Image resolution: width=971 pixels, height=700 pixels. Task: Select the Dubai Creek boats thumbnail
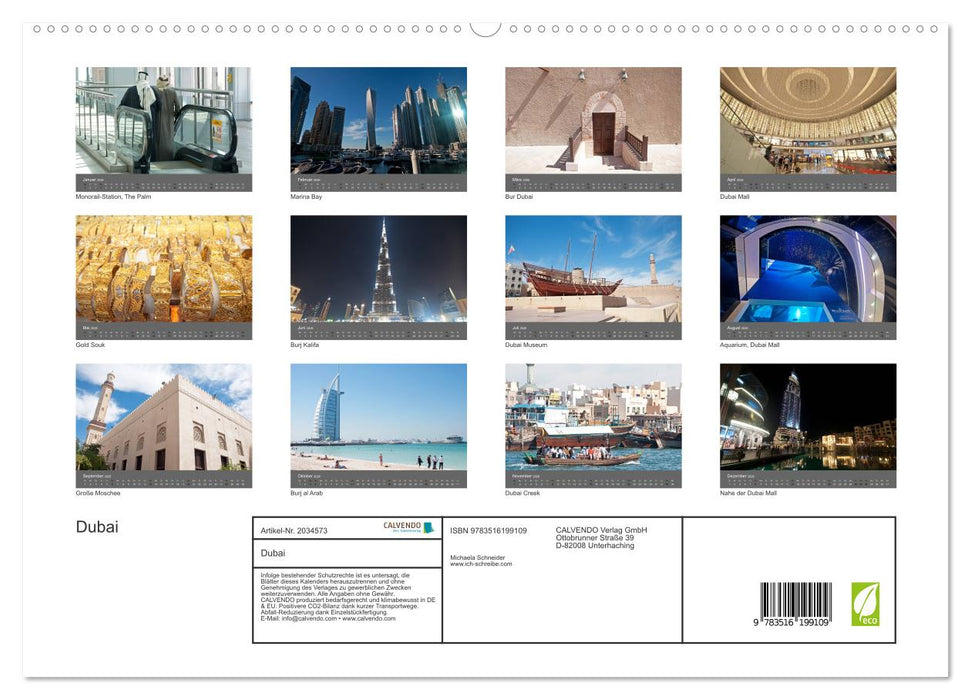click(x=592, y=425)
